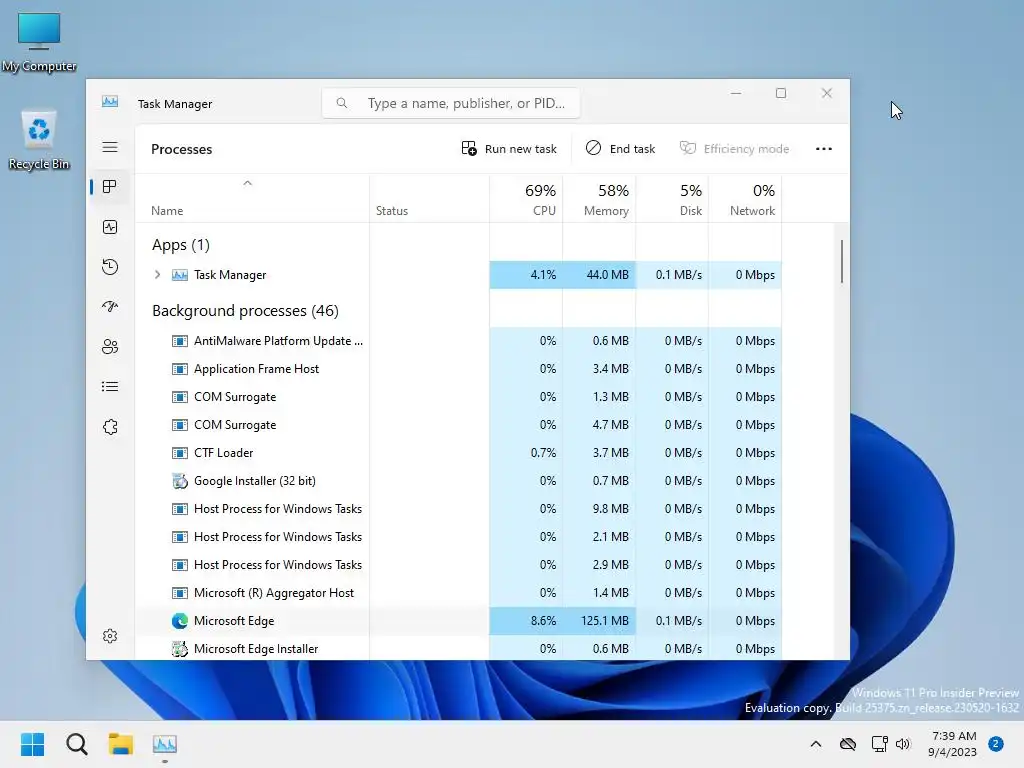Screen dimensions: 1024x768
Task: Open the clock showing 7:39 AM
Action: pos(953,744)
